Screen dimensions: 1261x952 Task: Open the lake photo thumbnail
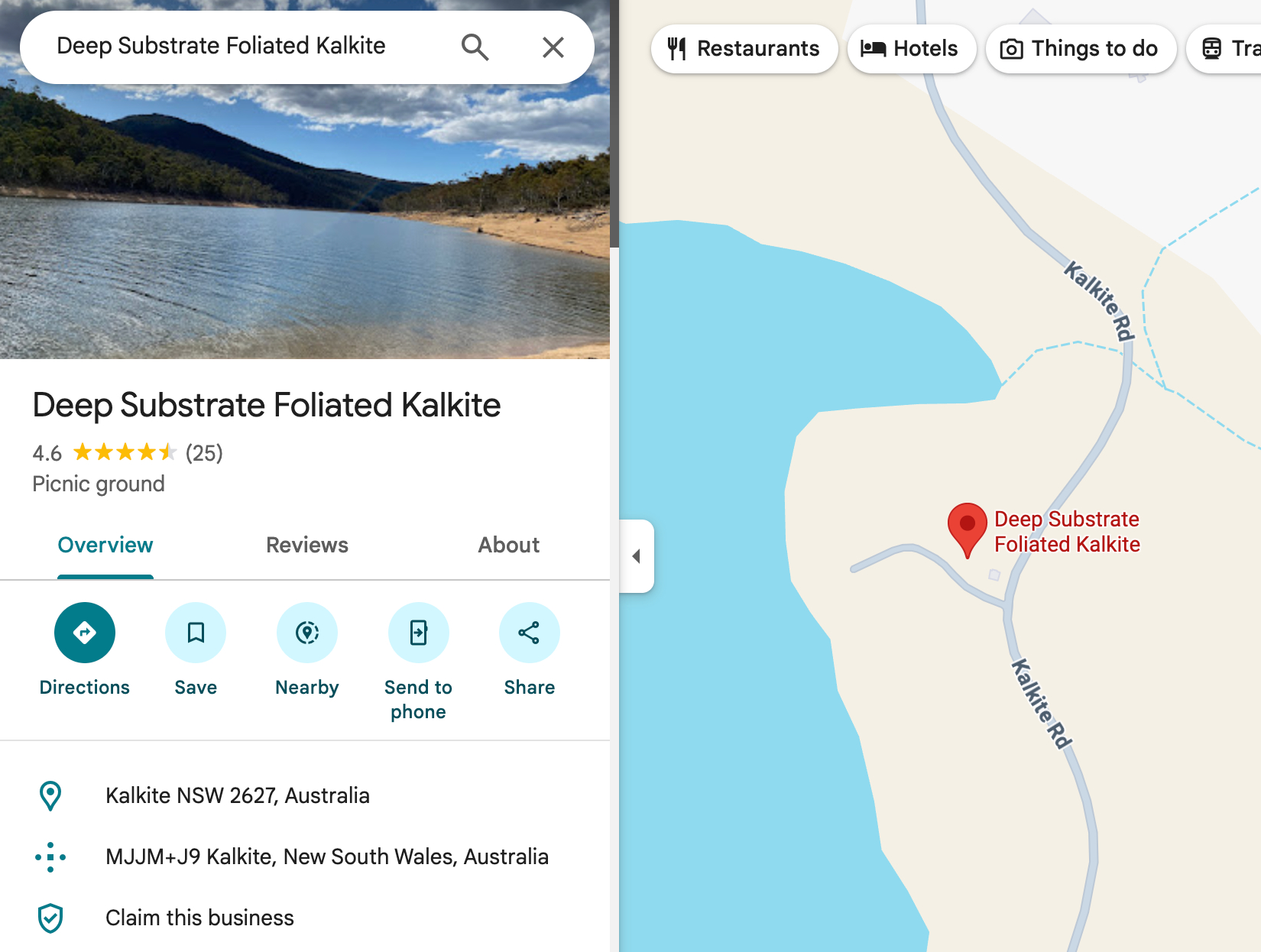coord(305,222)
